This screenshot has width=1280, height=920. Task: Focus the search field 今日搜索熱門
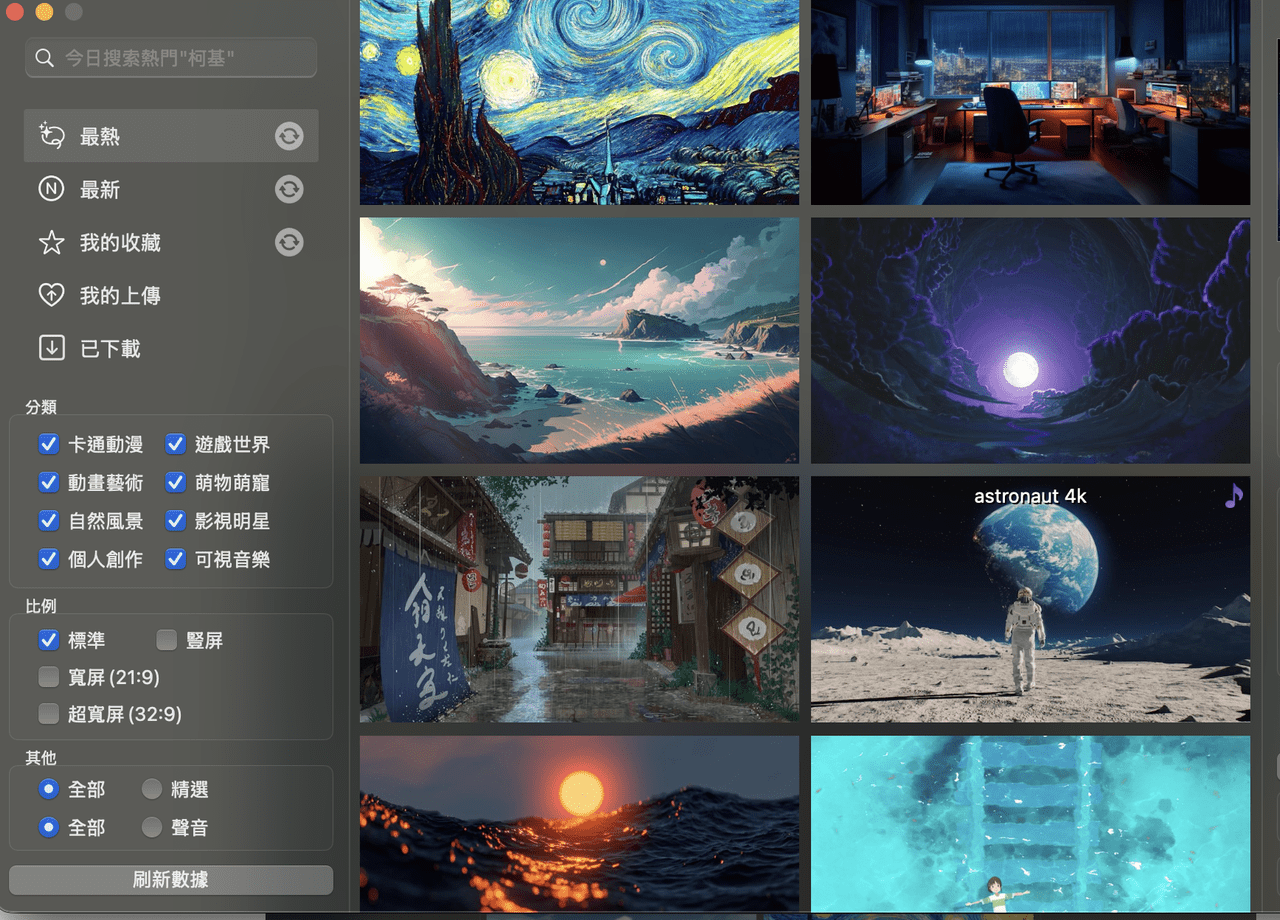pos(171,58)
